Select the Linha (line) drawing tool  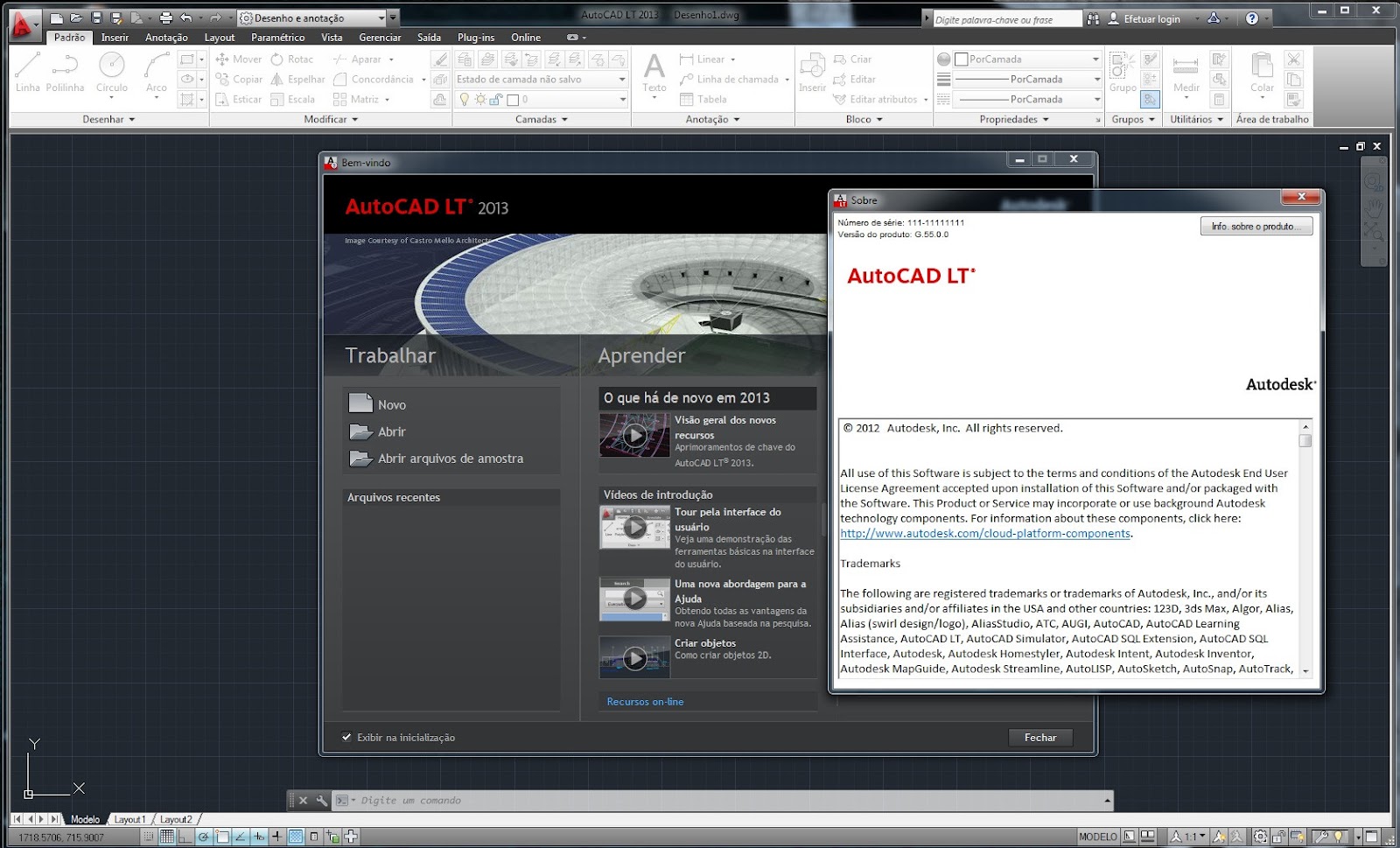(x=27, y=72)
